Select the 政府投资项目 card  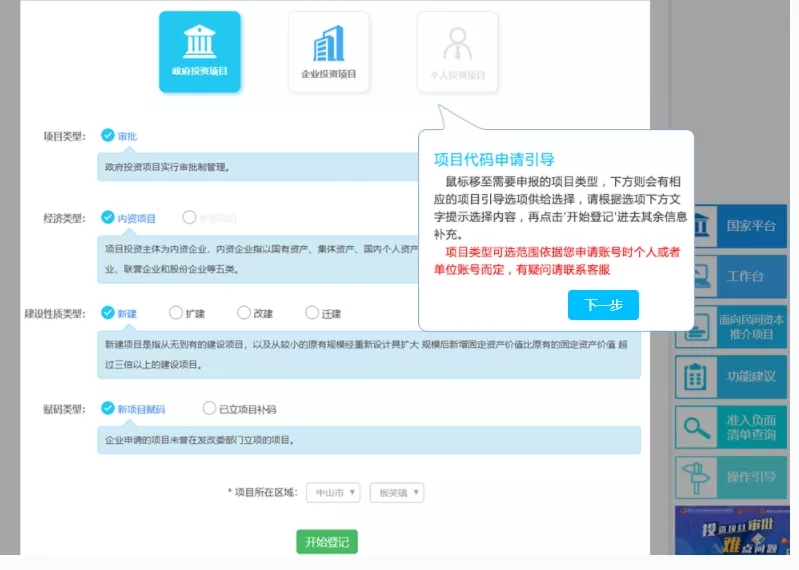point(199,52)
